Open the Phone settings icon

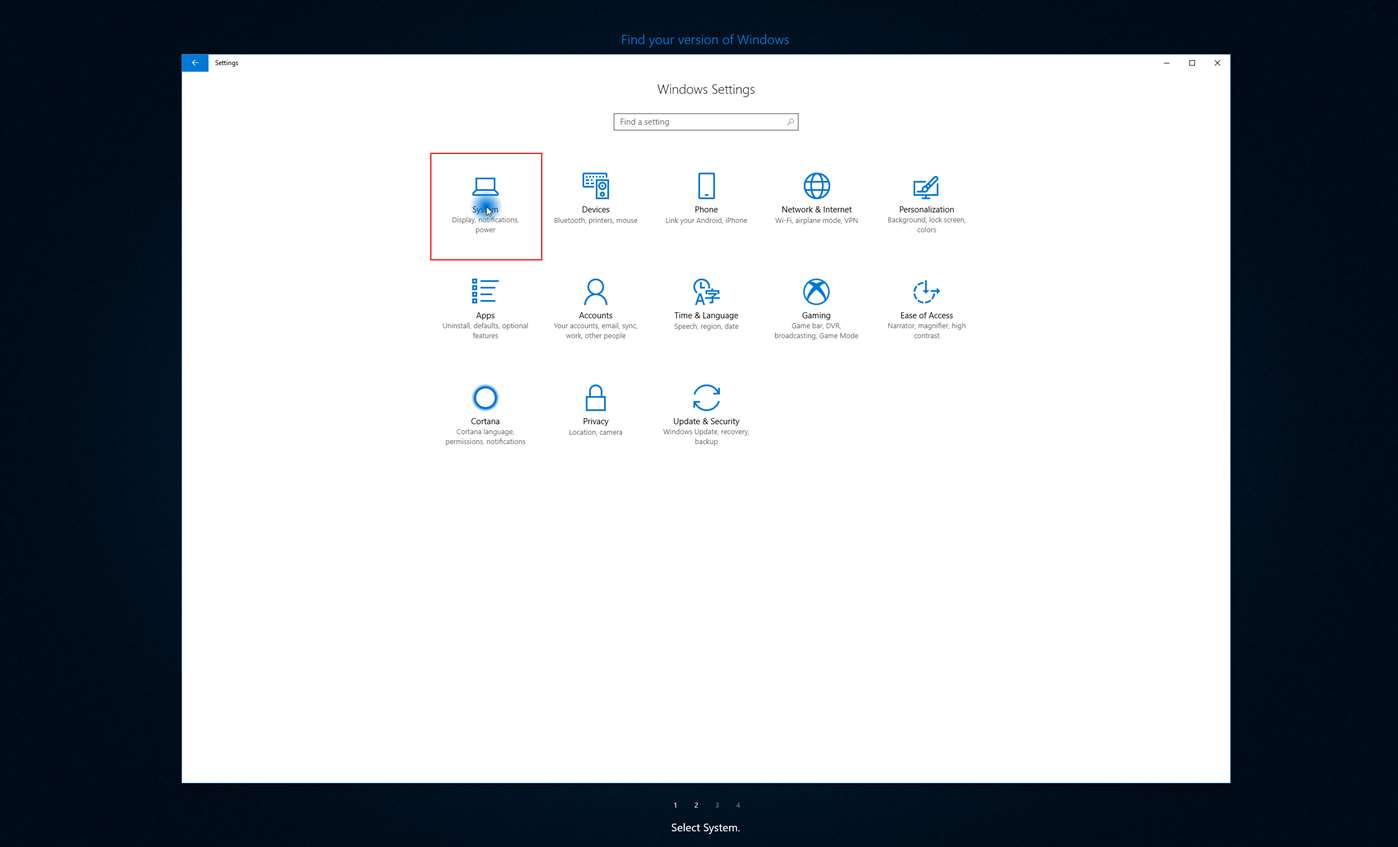[706, 186]
